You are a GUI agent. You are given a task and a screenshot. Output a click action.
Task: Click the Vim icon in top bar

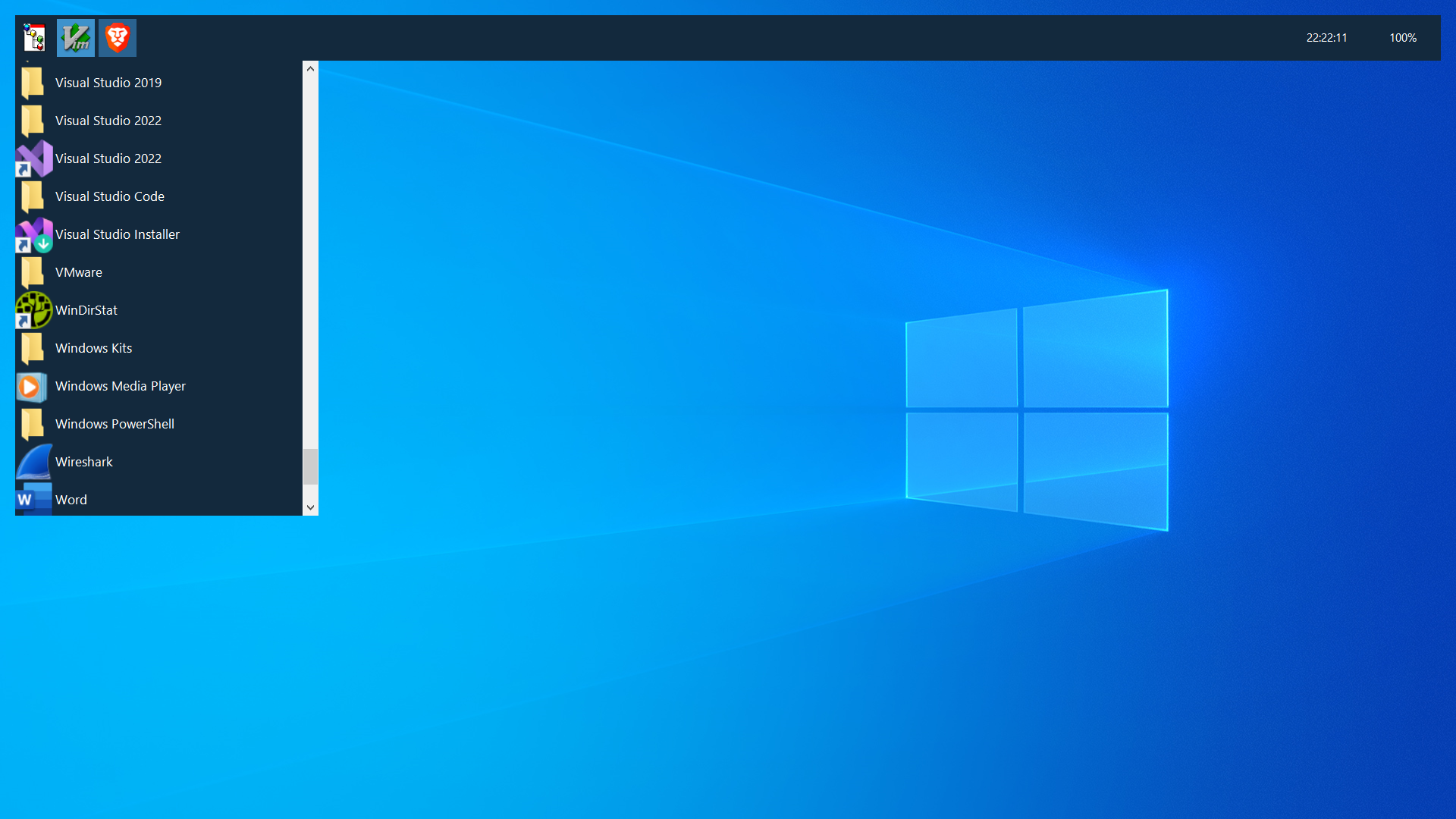(76, 38)
